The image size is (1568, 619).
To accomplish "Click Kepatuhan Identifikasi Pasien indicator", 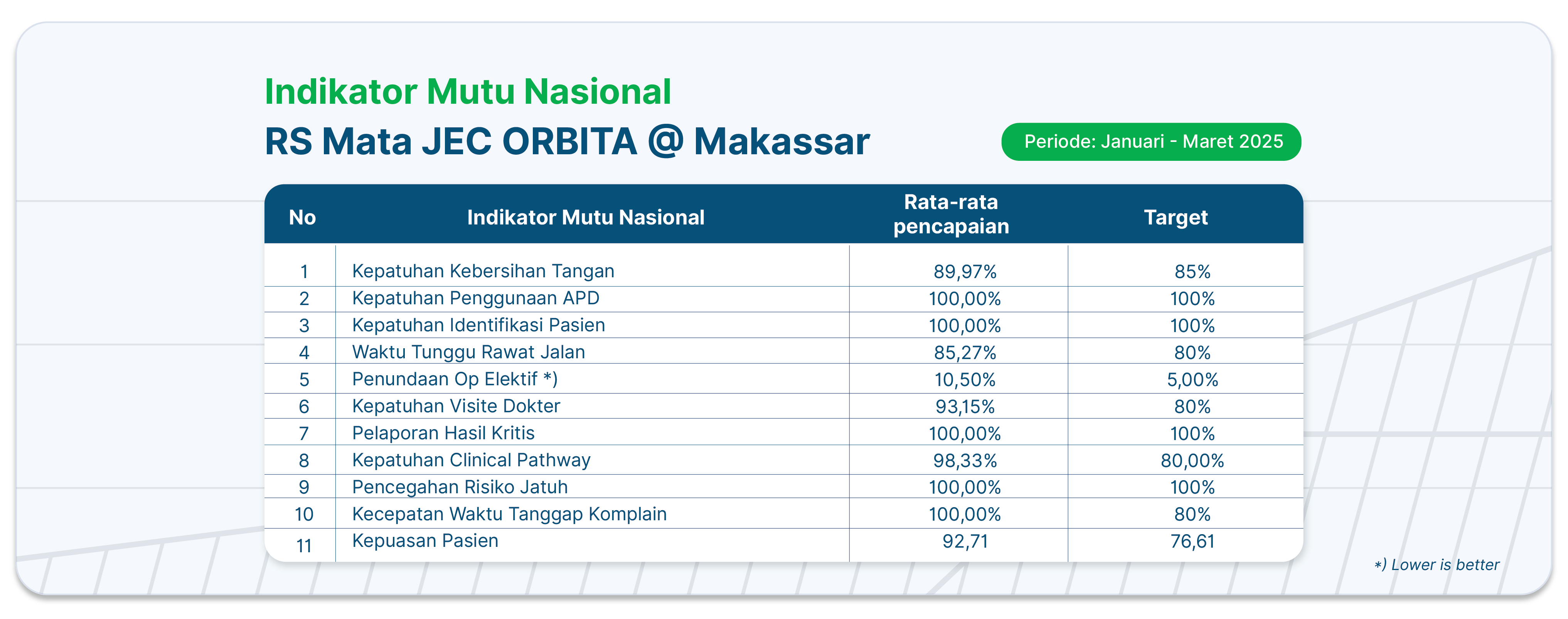I will coord(478,325).
